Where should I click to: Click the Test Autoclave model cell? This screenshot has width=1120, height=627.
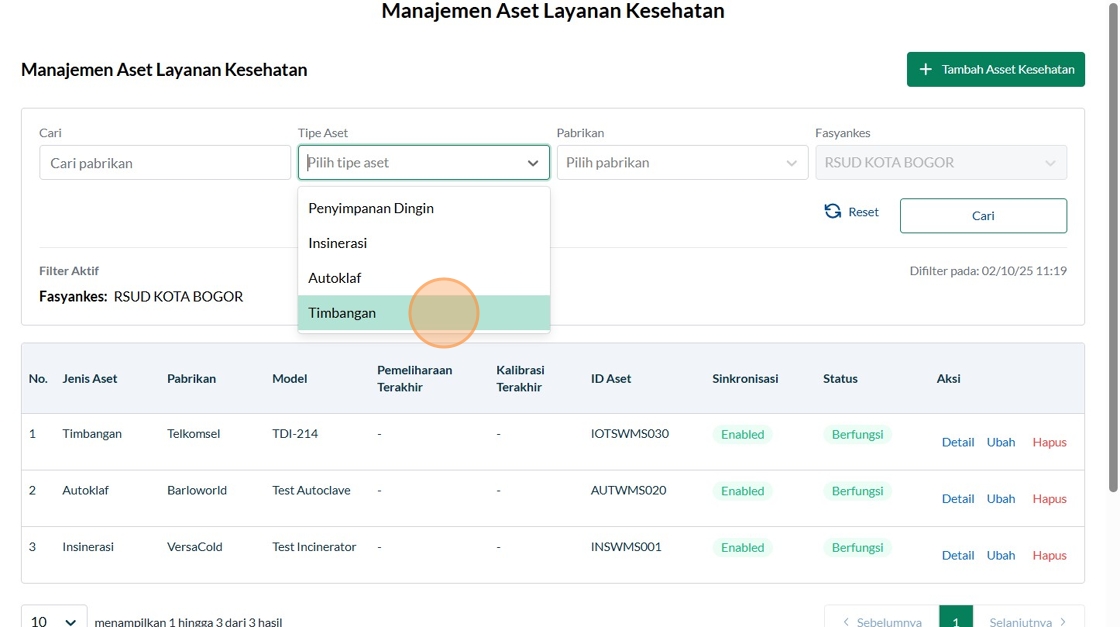coord(311,490)
